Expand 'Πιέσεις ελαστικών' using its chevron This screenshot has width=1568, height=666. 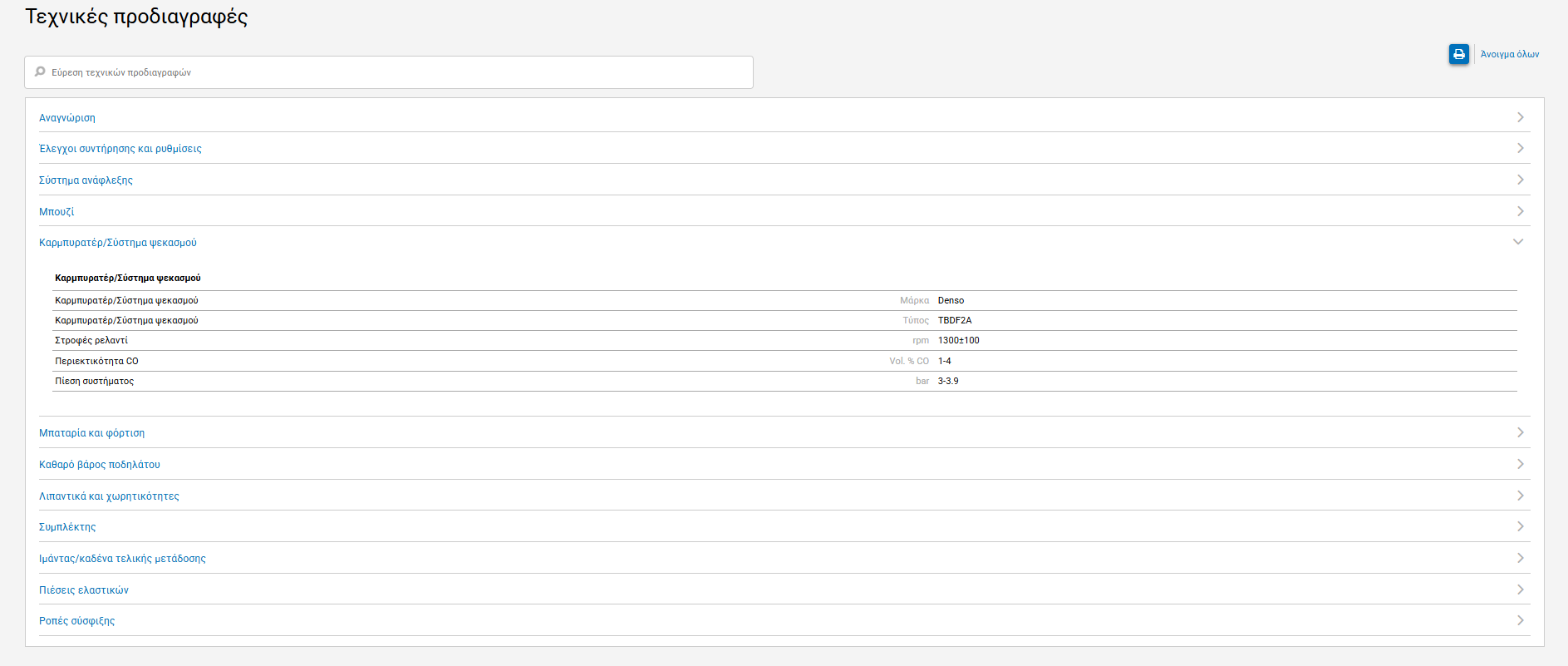[1520, 590]
